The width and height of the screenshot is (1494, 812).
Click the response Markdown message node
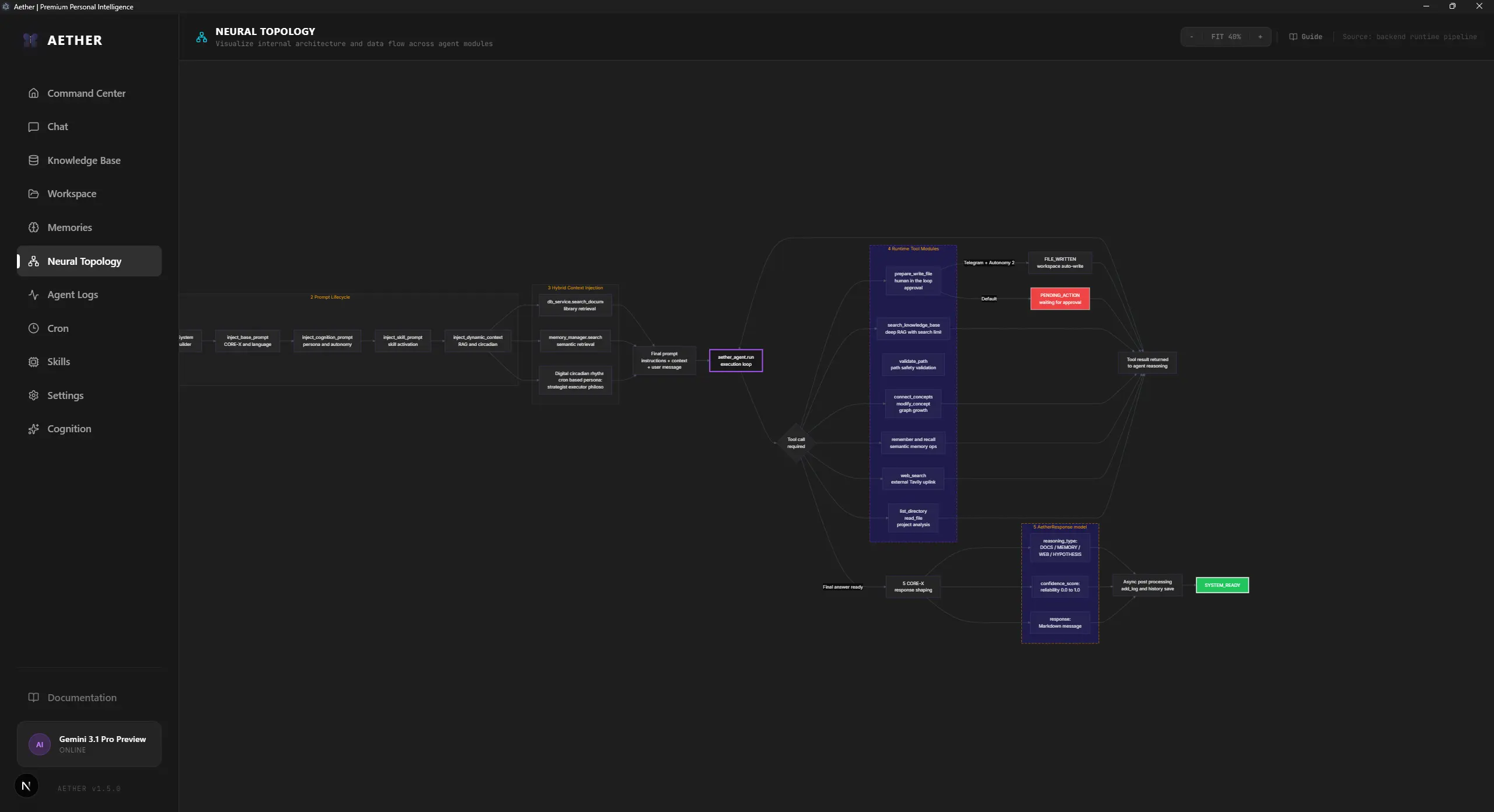(1060, 622)
